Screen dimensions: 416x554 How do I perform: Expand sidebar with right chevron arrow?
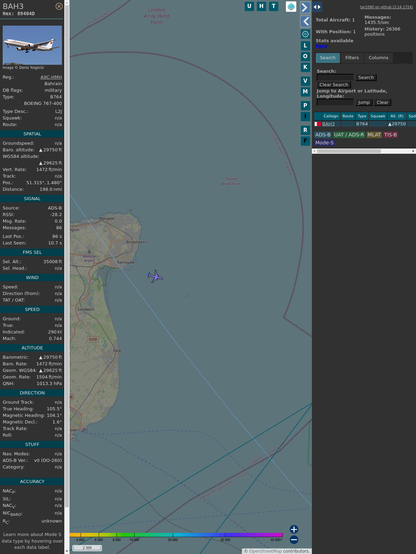[x=305, y=7]
